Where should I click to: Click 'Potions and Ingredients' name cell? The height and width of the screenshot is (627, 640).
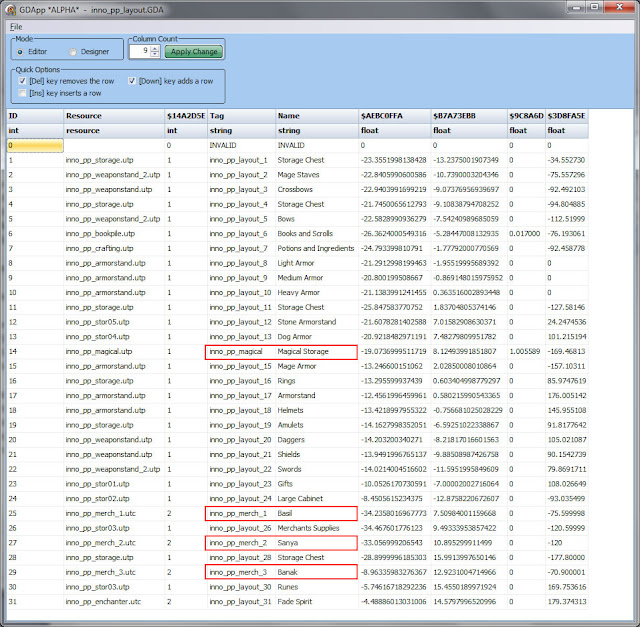[317, 248]
